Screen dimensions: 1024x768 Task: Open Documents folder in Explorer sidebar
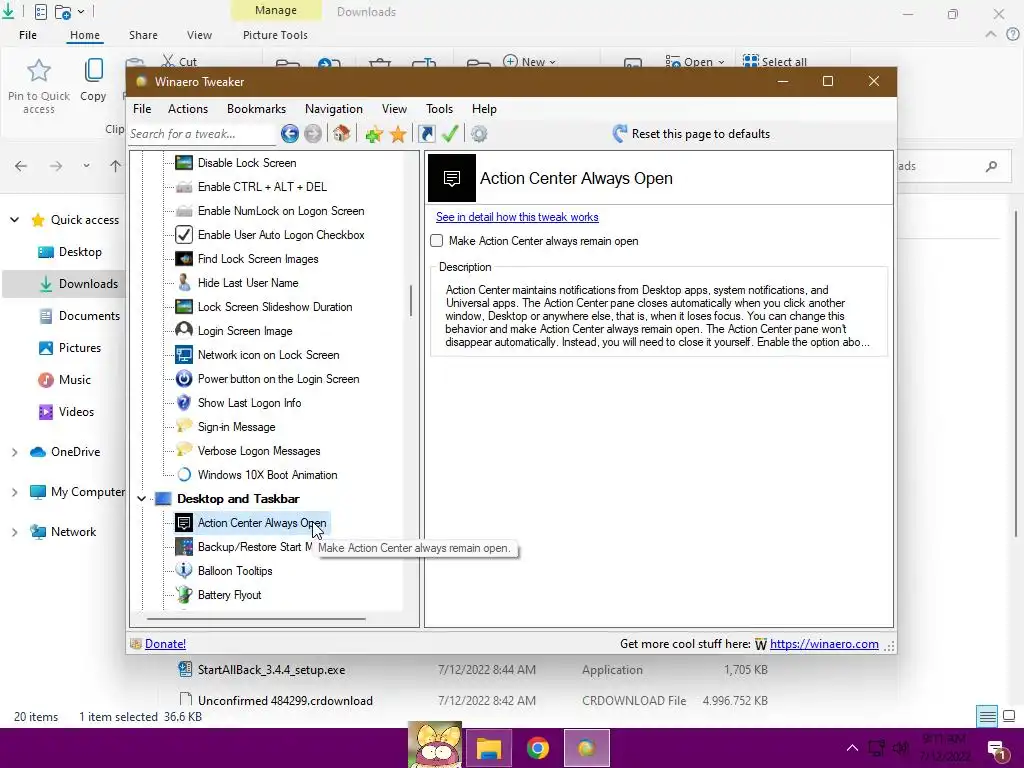[x=80, y=316]
